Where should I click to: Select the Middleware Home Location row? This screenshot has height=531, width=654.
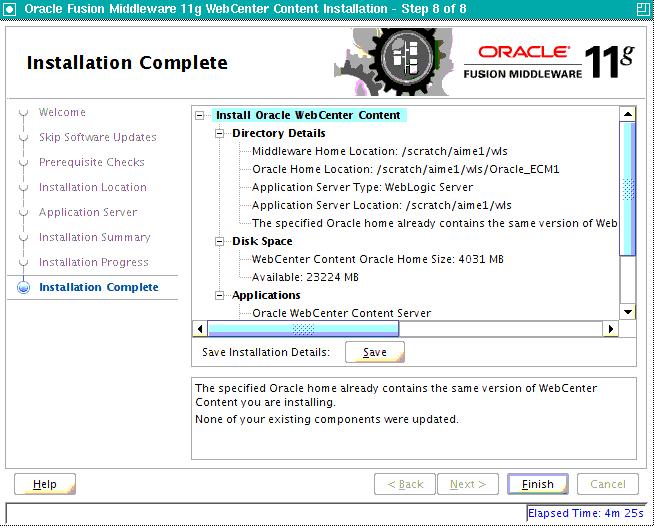(380, 151)
